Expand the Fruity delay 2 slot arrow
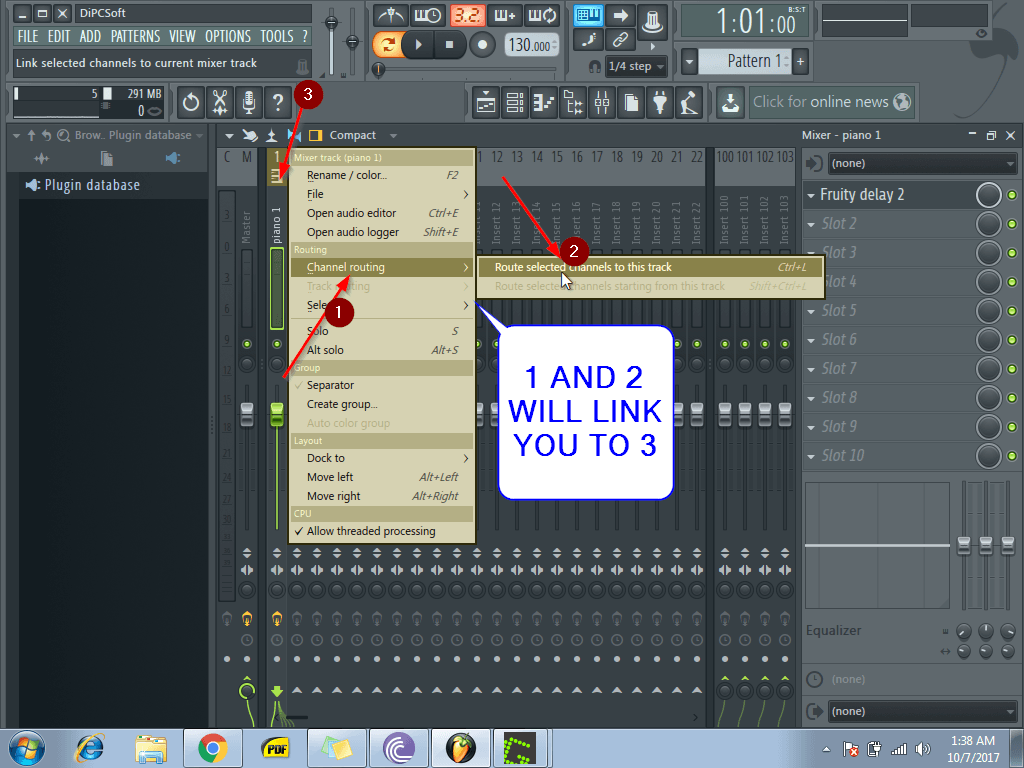Image resolution: width=1024 pixels, height=768 pixels. click(811, 195)
